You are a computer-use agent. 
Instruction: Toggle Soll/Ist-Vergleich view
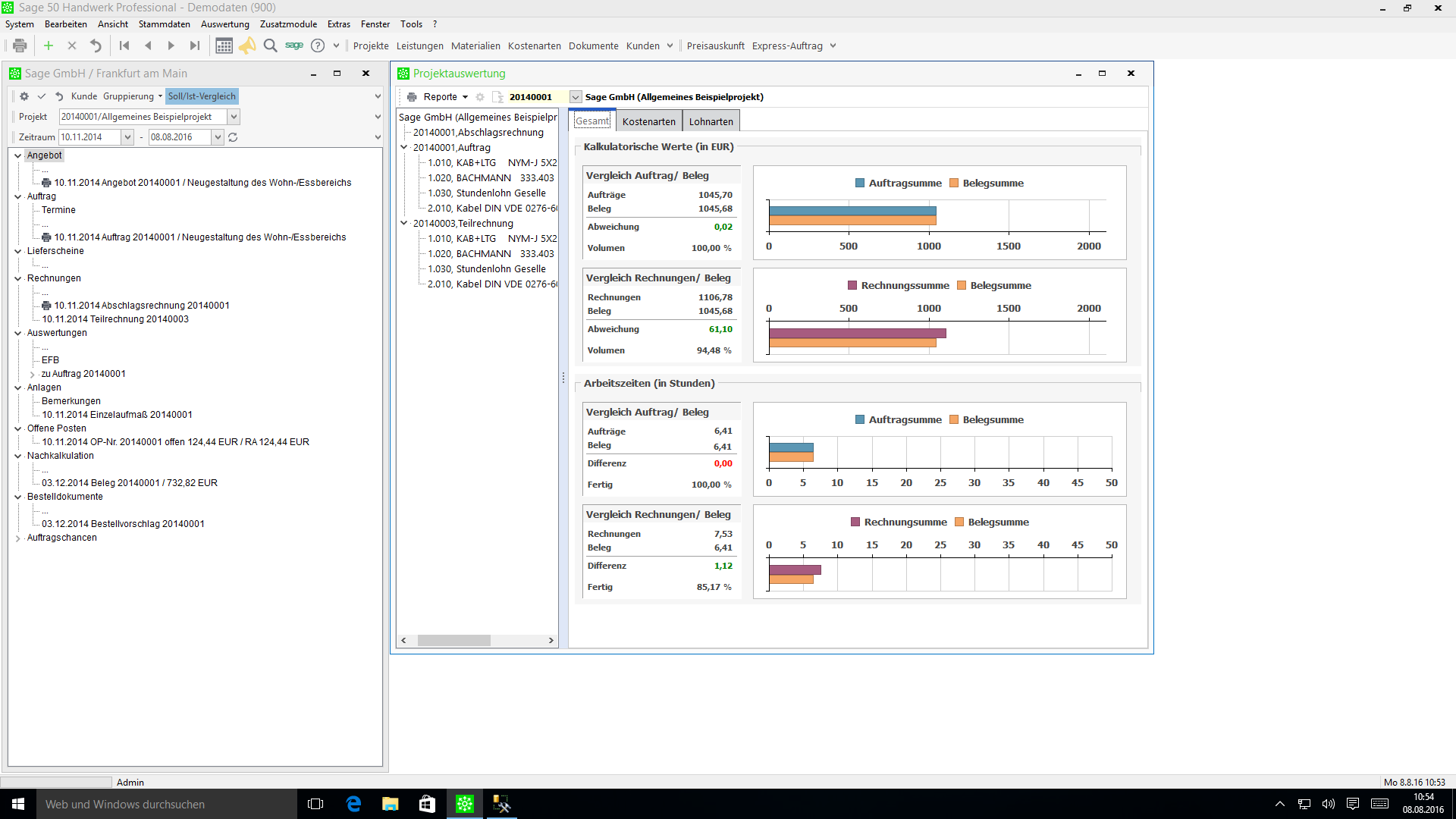pos(202,96)
